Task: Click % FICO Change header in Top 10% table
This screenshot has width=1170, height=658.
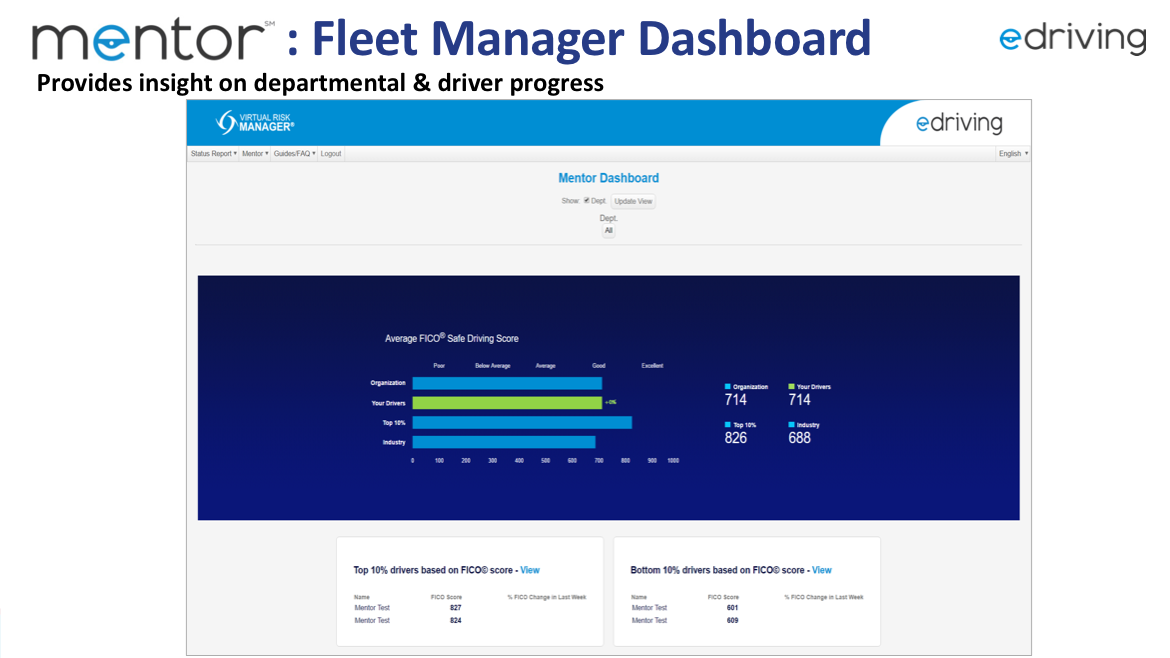Action: [547, 597]
